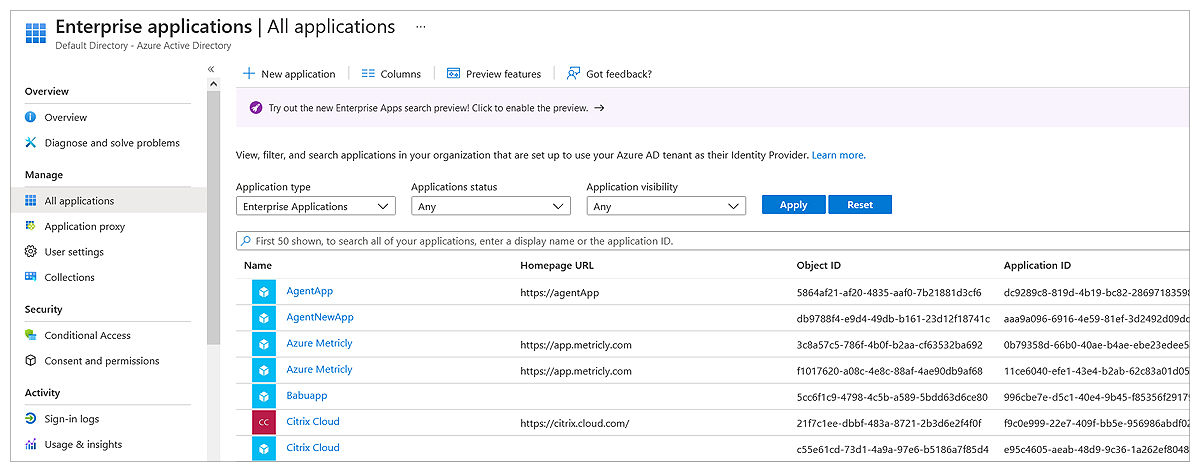1200x472 pixels.
Task: Click object ID db9788f4-e9d4-49db-b161-23d12f18741c
Action: [893, 319]
